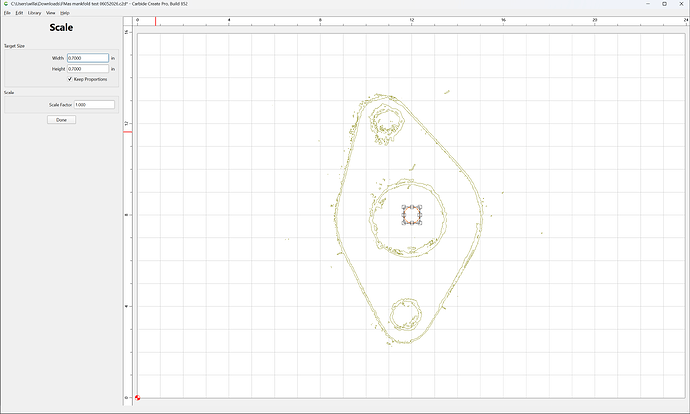Open the View menu
This screenshot has width=690, height=414.
pos(51,13)
